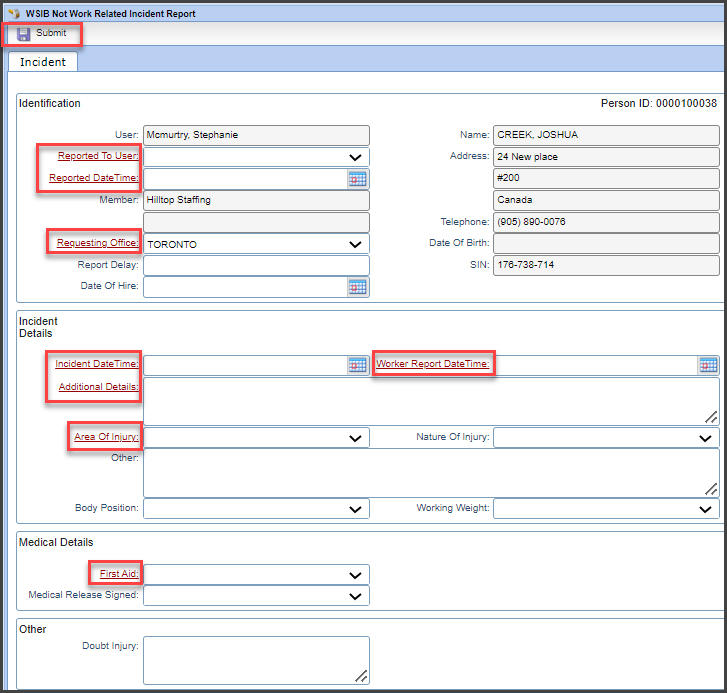Click the Member field 'Hilltop Staffing'
727x693 pixels.
tap(256, 200)
